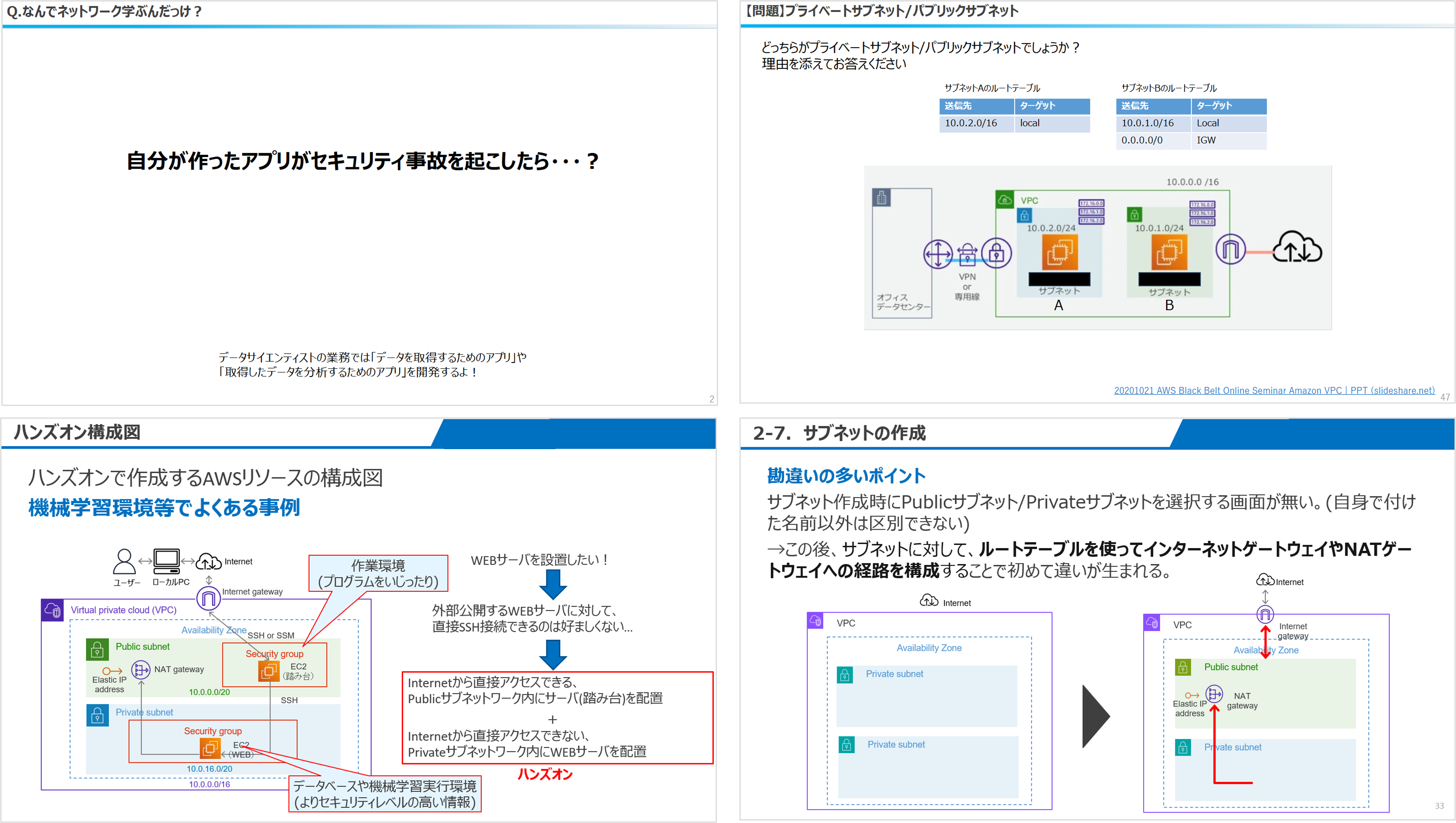Click the office data center building icon
The height and width of the screenshot is (823, 1456).
pyautogui.click(x=882, y=198)
